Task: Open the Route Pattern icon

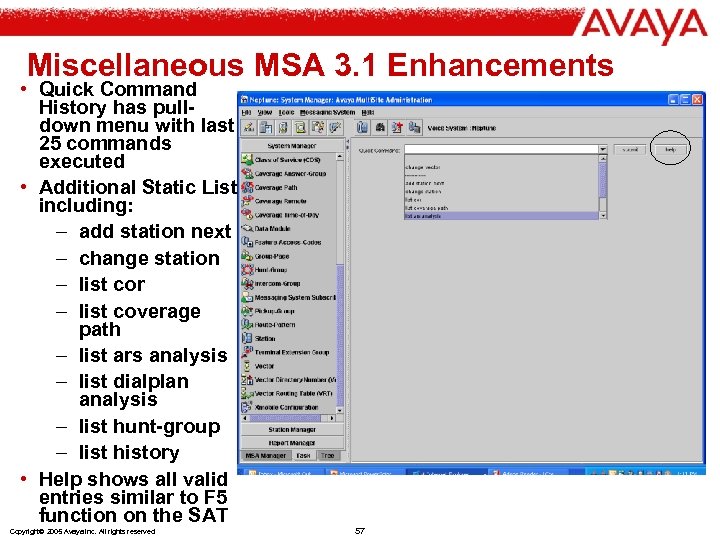Action: tap(248, 325)
